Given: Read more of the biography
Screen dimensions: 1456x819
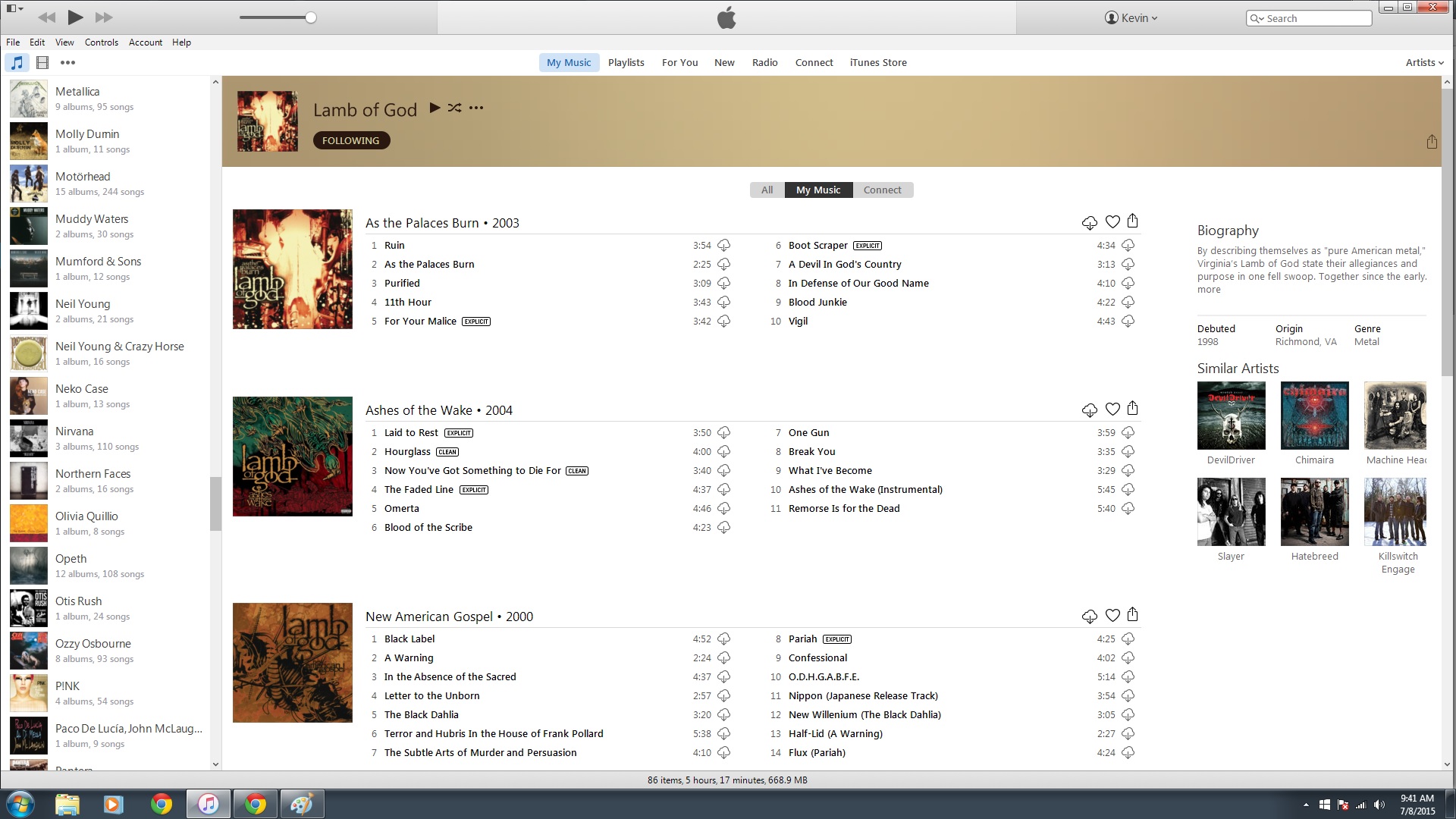Looking at the screenshot, I should coord(1209,290).
